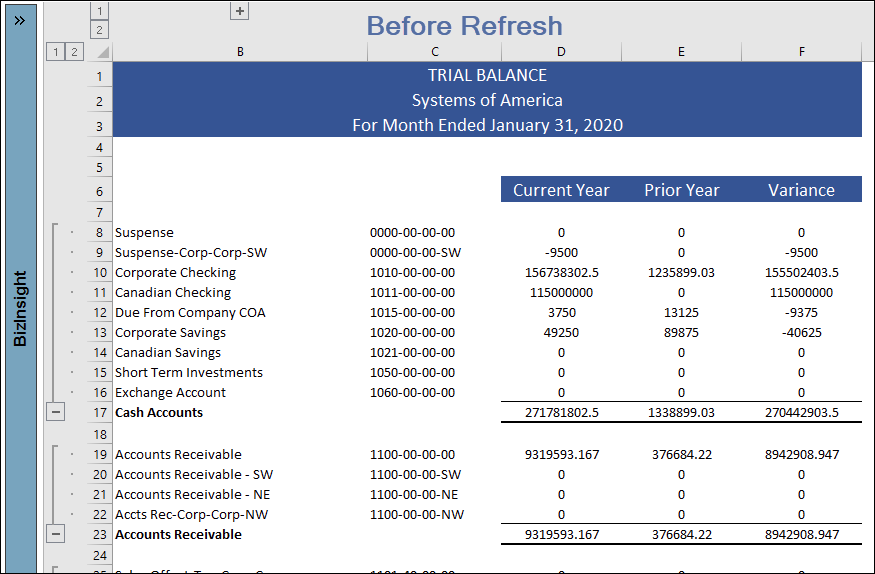Image resolution: width=875 pixels, height=574 pixels.
Task: Select the -40625 variance cell
Action: (801, 332)
